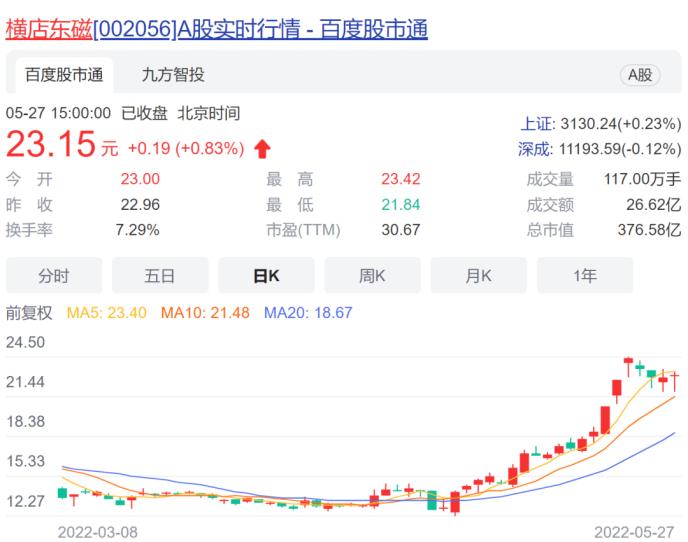Click the price change +0.19 (+0.83%)
This screenshot has height=542, width=688.
tap(186, 148)
